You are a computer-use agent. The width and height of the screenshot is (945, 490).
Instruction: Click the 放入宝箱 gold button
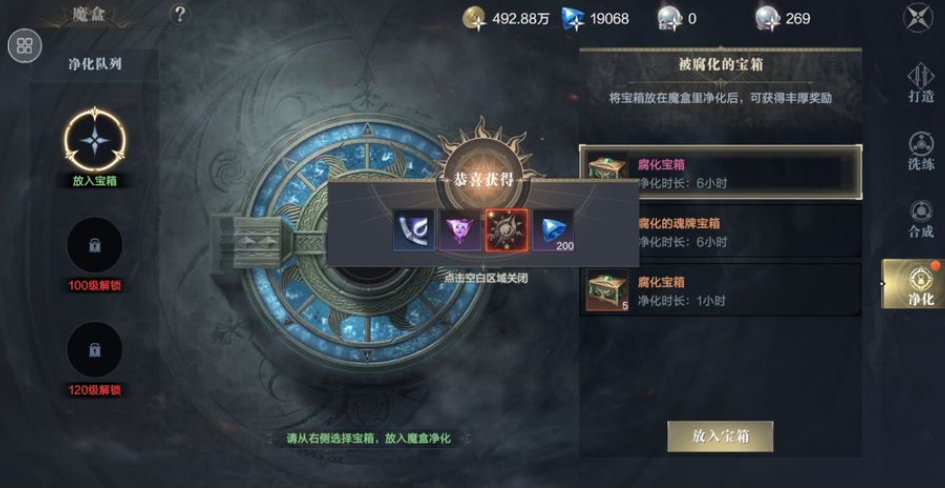(x=720, y=436)
